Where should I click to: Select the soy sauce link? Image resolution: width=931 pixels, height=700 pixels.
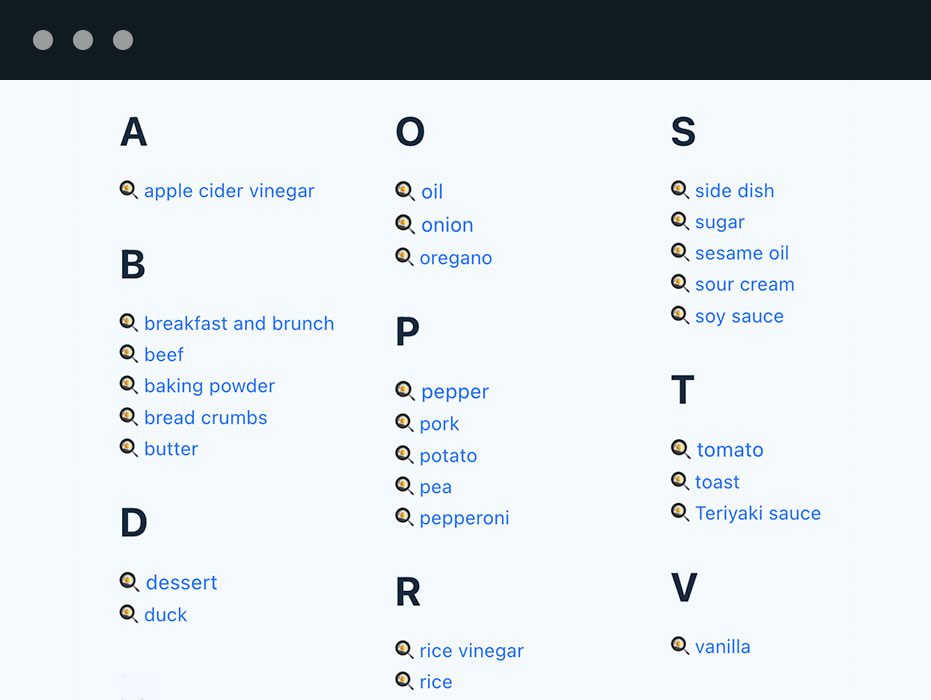pyautogui.click(x=739, y=316)
